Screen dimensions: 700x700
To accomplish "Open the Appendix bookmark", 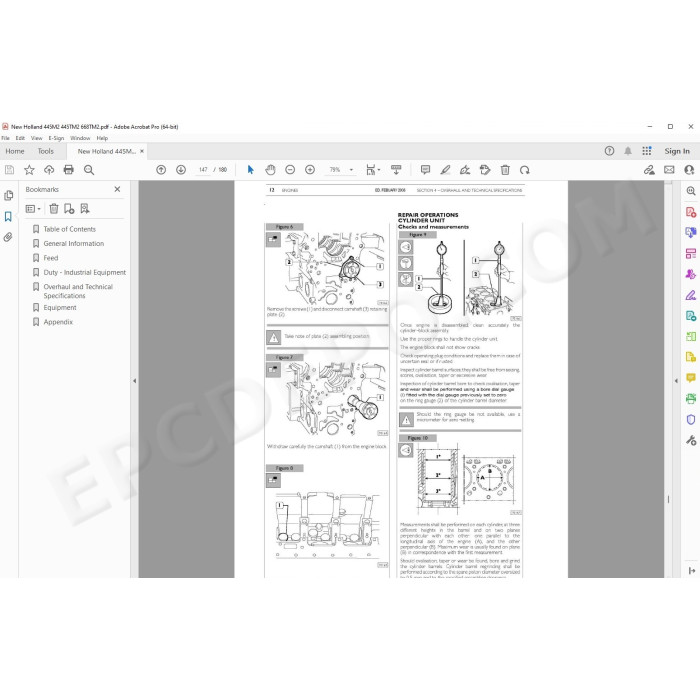I will (58, 322).
